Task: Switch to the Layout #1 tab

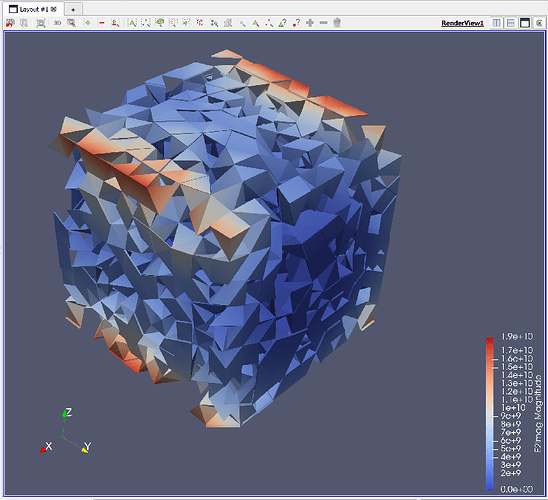Action: point(34,9)
